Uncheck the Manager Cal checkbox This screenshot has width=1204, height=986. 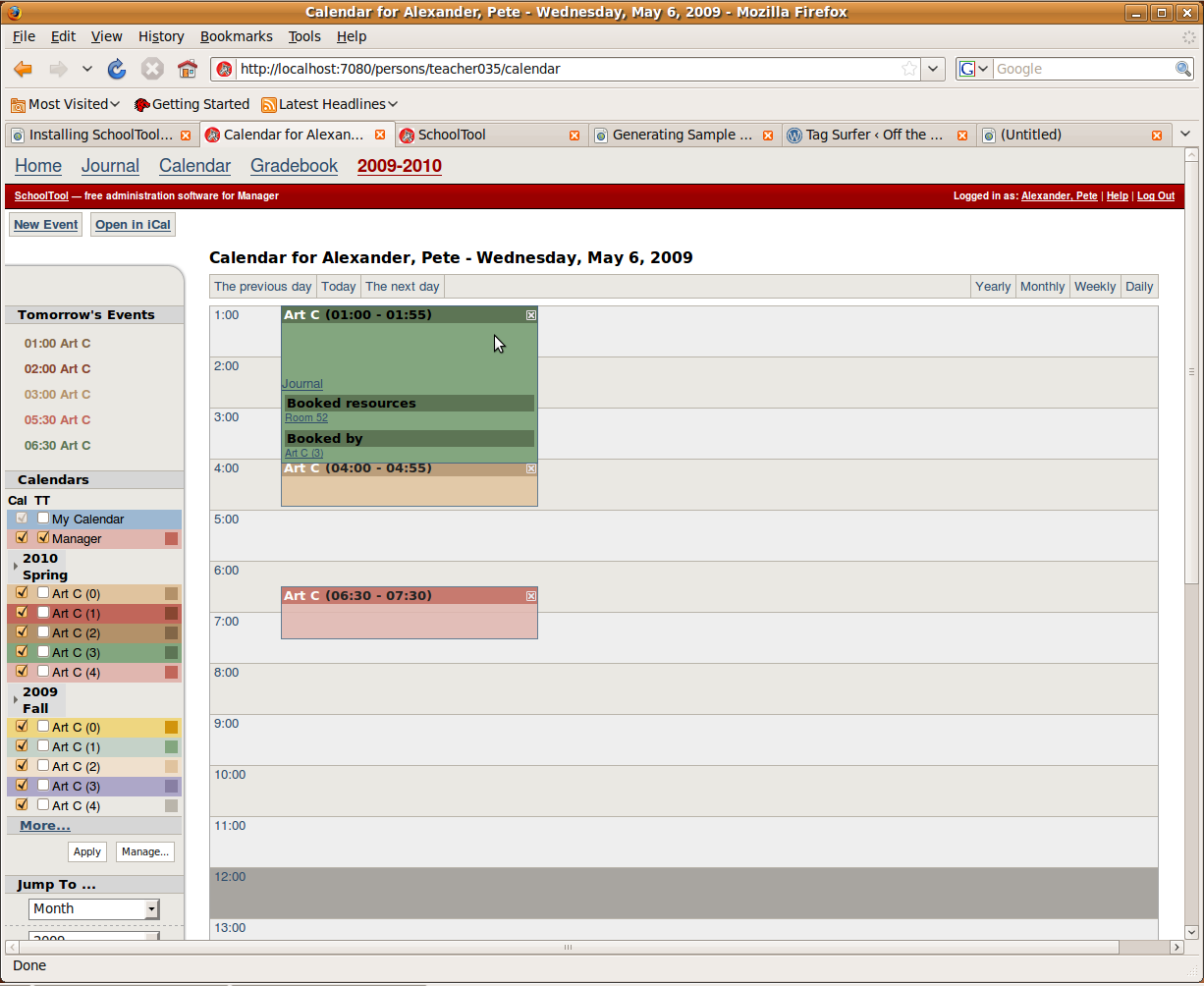point(22,537)
